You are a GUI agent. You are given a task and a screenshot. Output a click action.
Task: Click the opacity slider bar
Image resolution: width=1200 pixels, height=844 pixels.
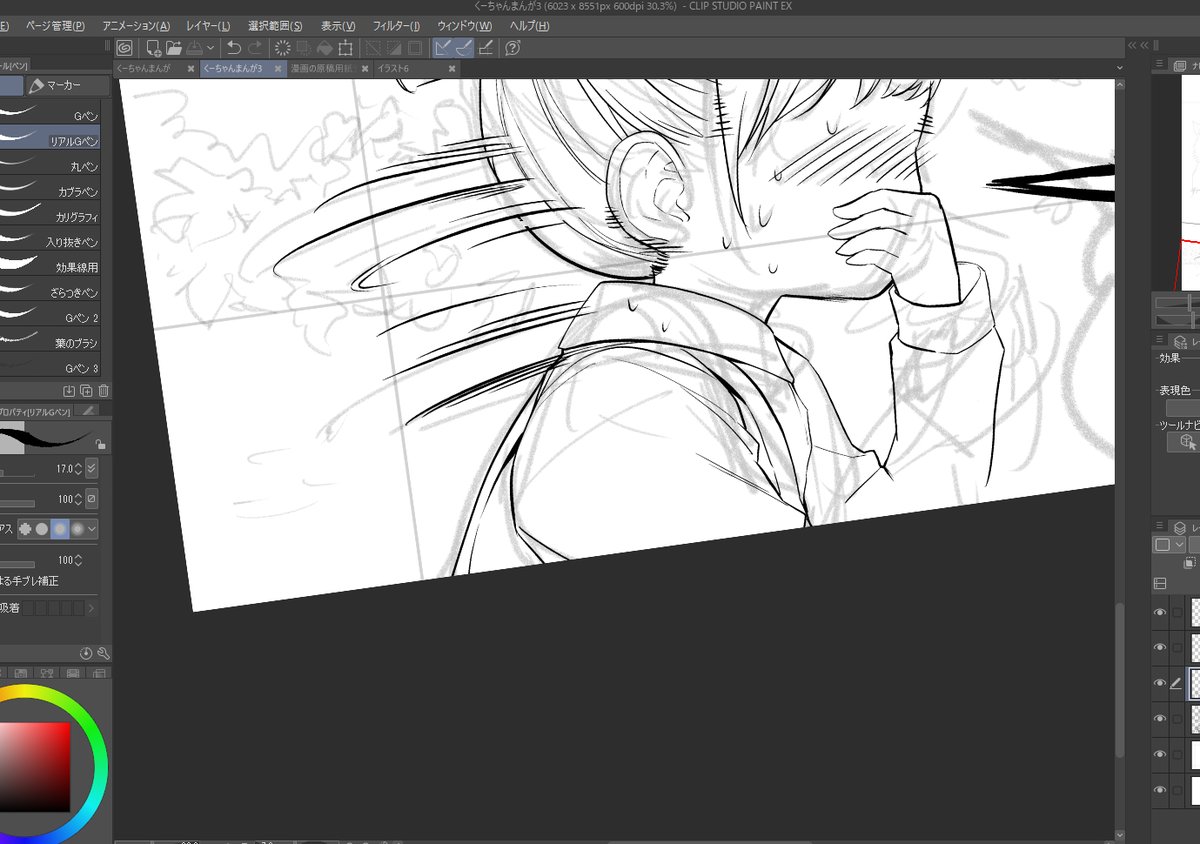click(x=17, y=504)
